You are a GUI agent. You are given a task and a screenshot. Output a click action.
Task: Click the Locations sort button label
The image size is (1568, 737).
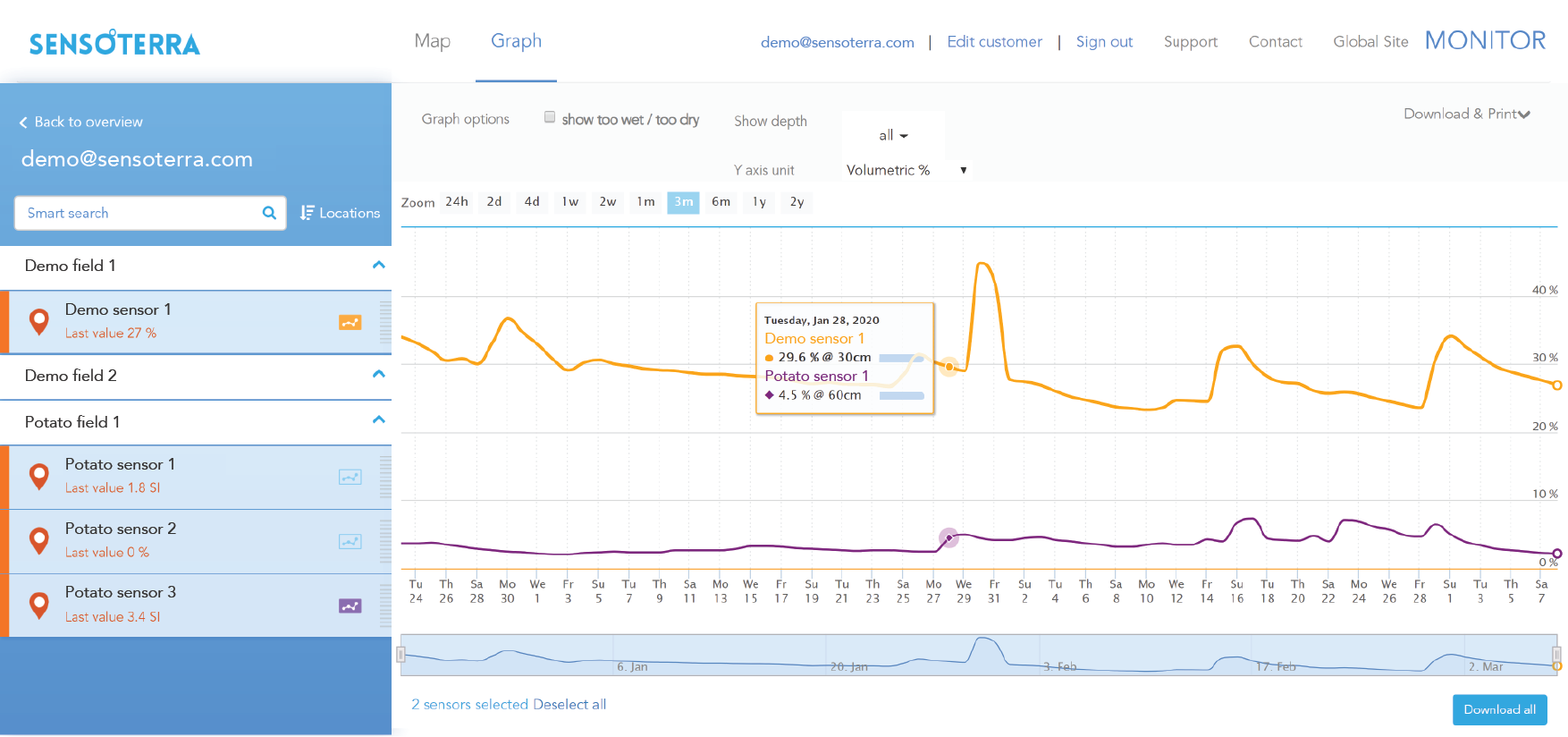pyautogui.click(x=350, y=213)
